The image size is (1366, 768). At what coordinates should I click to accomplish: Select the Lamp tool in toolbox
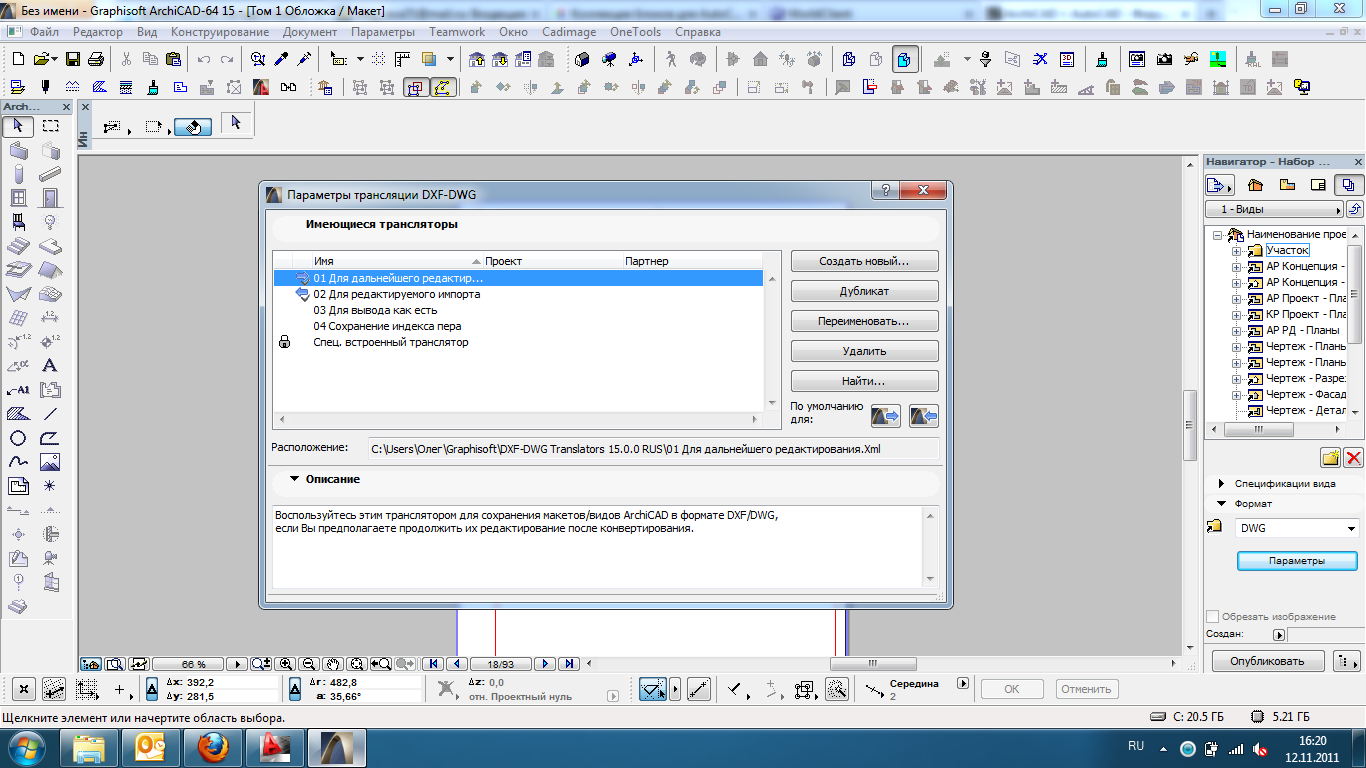(50, 222)
